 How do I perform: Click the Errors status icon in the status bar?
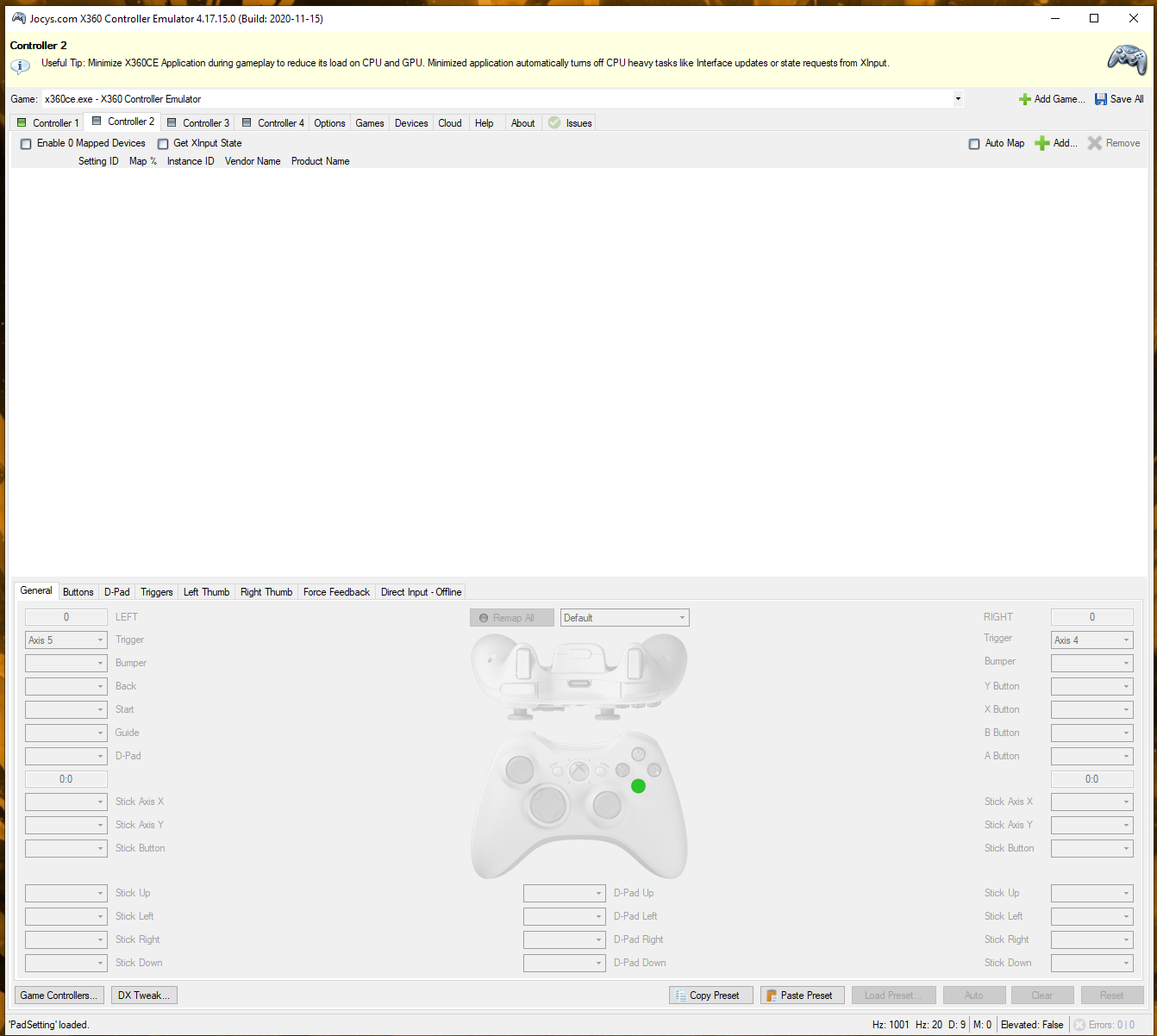click(x=1079, y=1025)
